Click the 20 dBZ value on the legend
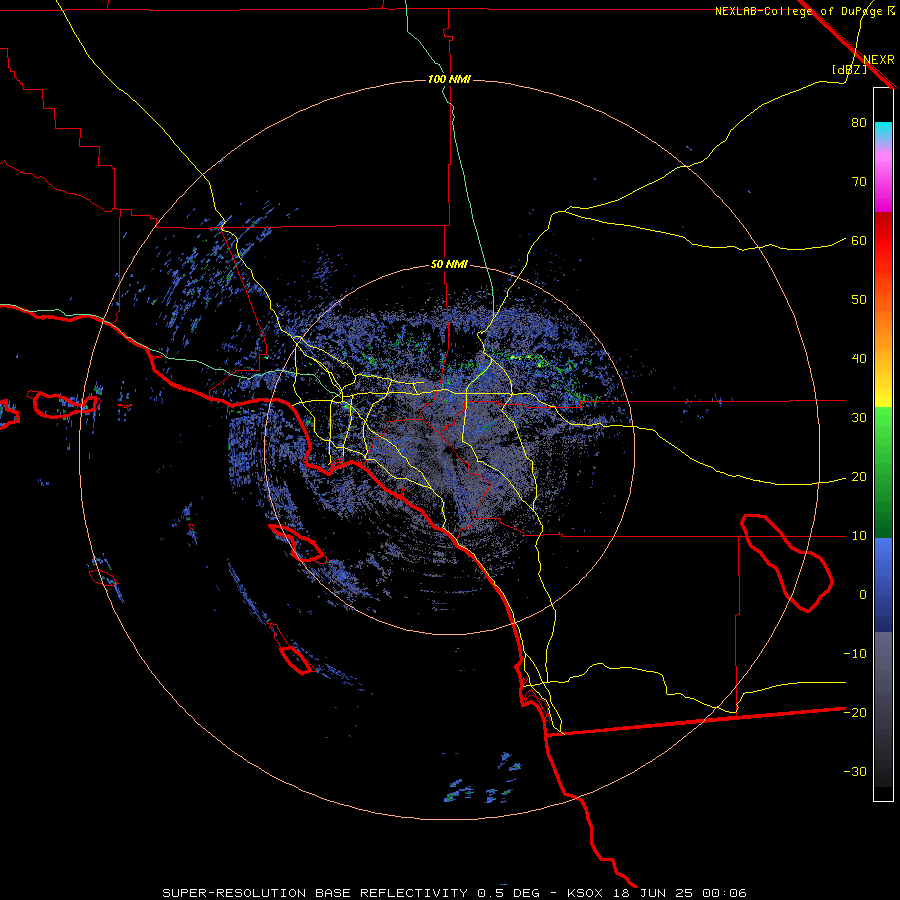The width and height of the screenshot is (900, 900). click(x=859, y=477)
